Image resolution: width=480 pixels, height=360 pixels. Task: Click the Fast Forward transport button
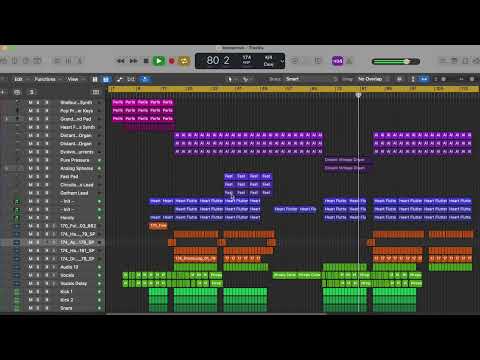click(x=134, y=61)
